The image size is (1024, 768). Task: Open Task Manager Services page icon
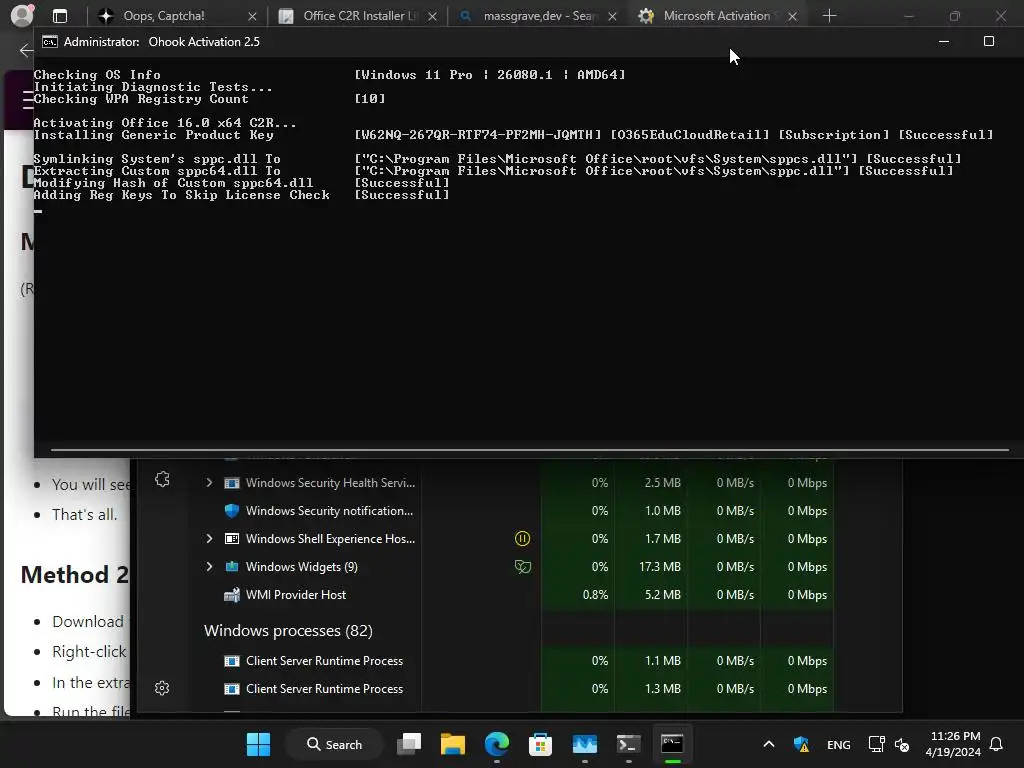[162, 479]
